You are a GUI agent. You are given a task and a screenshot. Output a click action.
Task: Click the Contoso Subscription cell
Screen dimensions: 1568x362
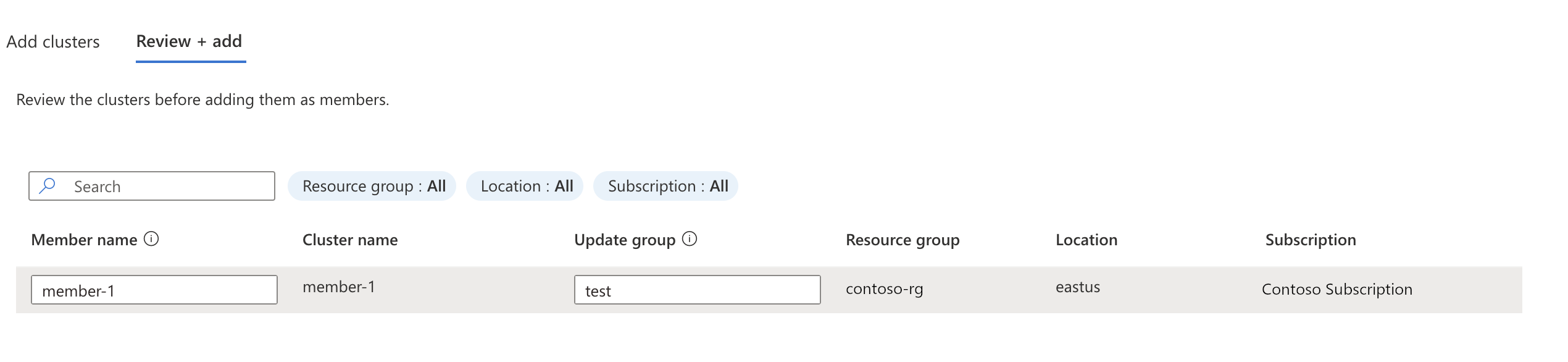1337,289
